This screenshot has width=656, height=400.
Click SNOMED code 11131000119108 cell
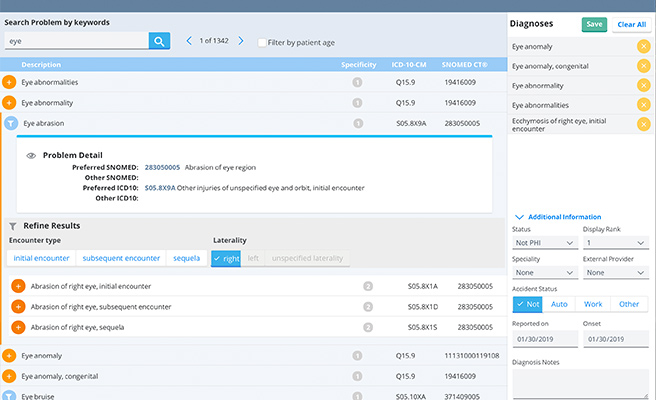(x=472, y=356)
